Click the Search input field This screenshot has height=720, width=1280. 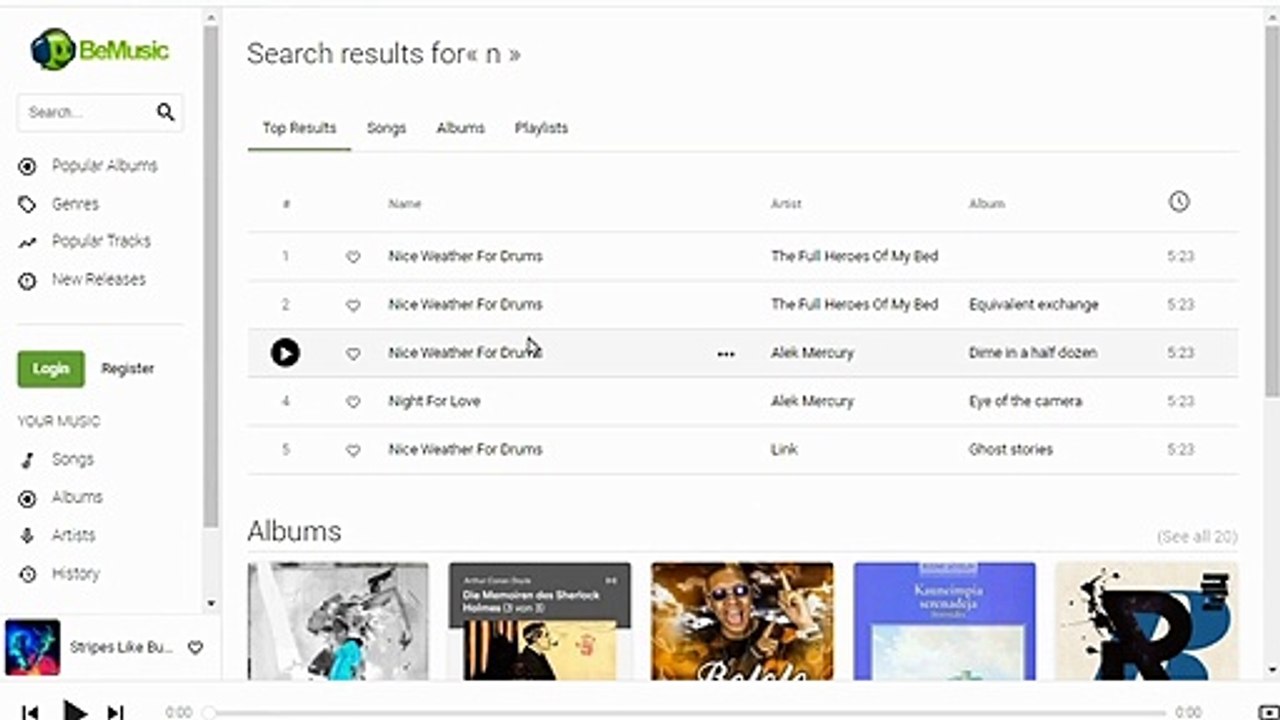tap(87, 112)
